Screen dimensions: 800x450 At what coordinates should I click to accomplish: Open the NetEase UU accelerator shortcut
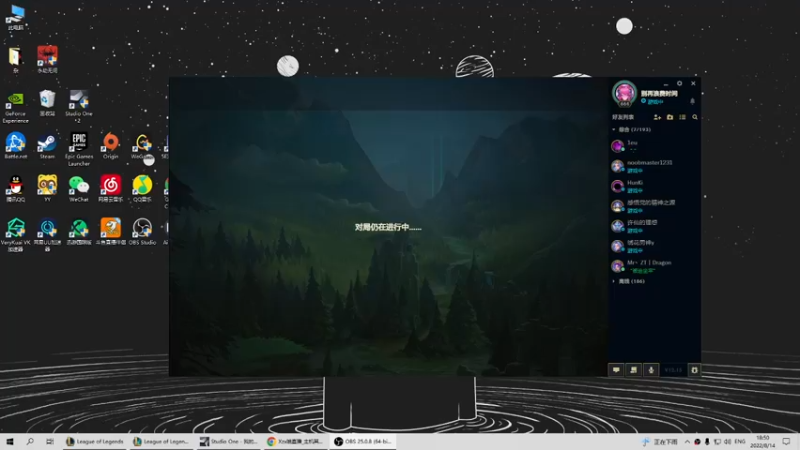[47, 235]
